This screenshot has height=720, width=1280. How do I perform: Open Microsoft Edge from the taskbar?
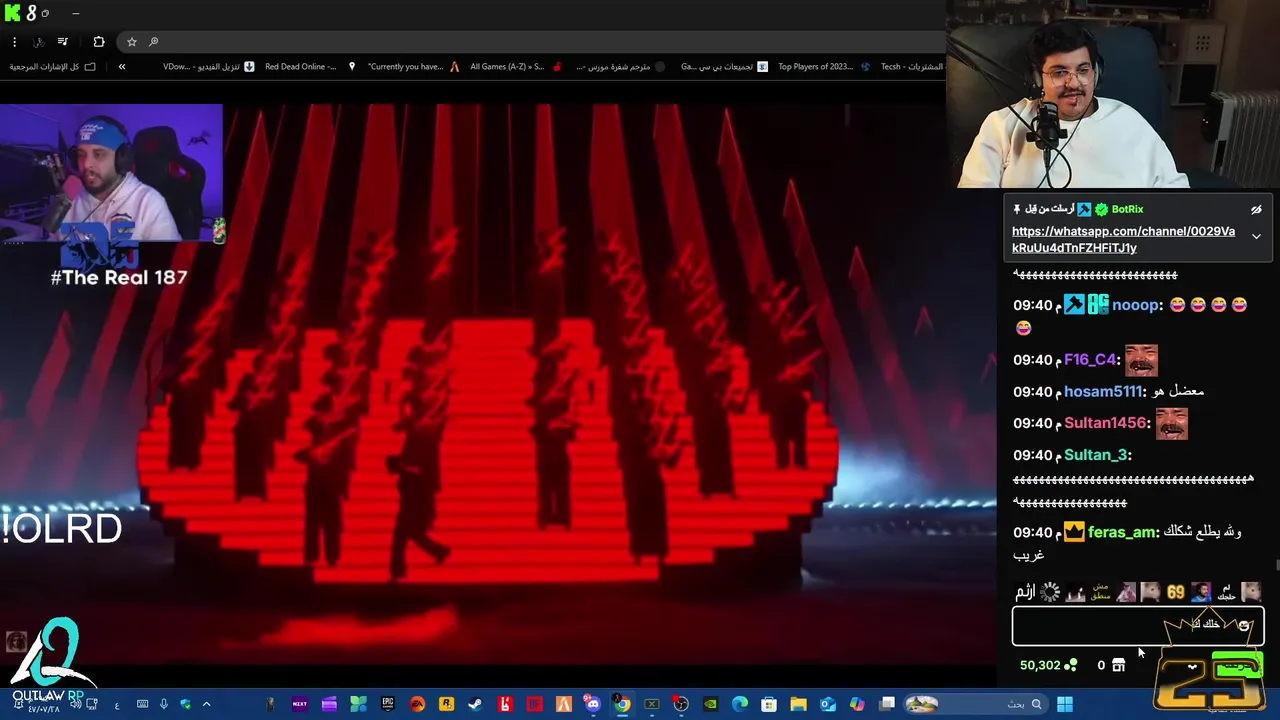coord(740,705)
